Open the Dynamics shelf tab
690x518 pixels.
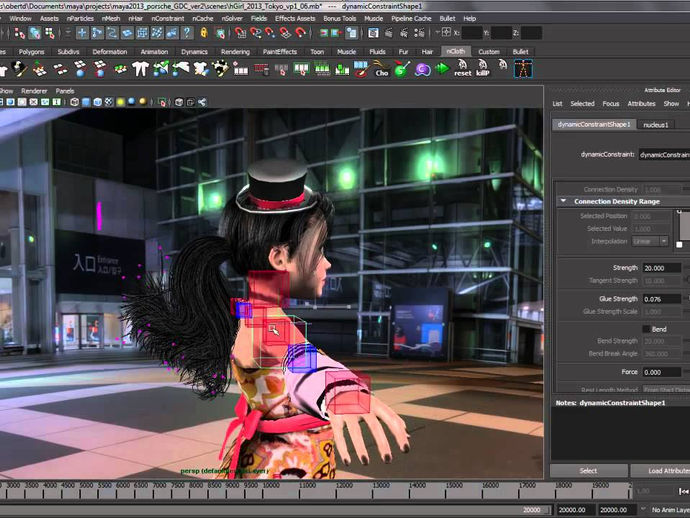click(x=194, y=51)
